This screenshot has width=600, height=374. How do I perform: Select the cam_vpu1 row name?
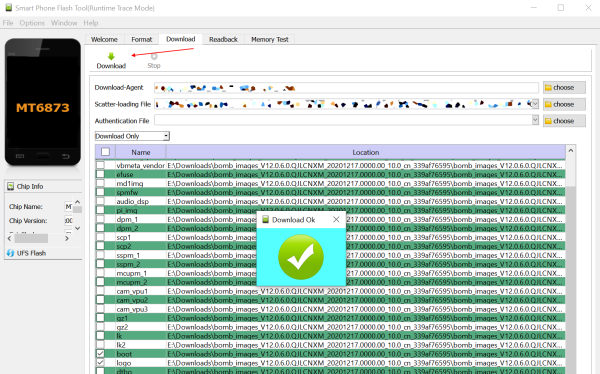pos(132,291)
